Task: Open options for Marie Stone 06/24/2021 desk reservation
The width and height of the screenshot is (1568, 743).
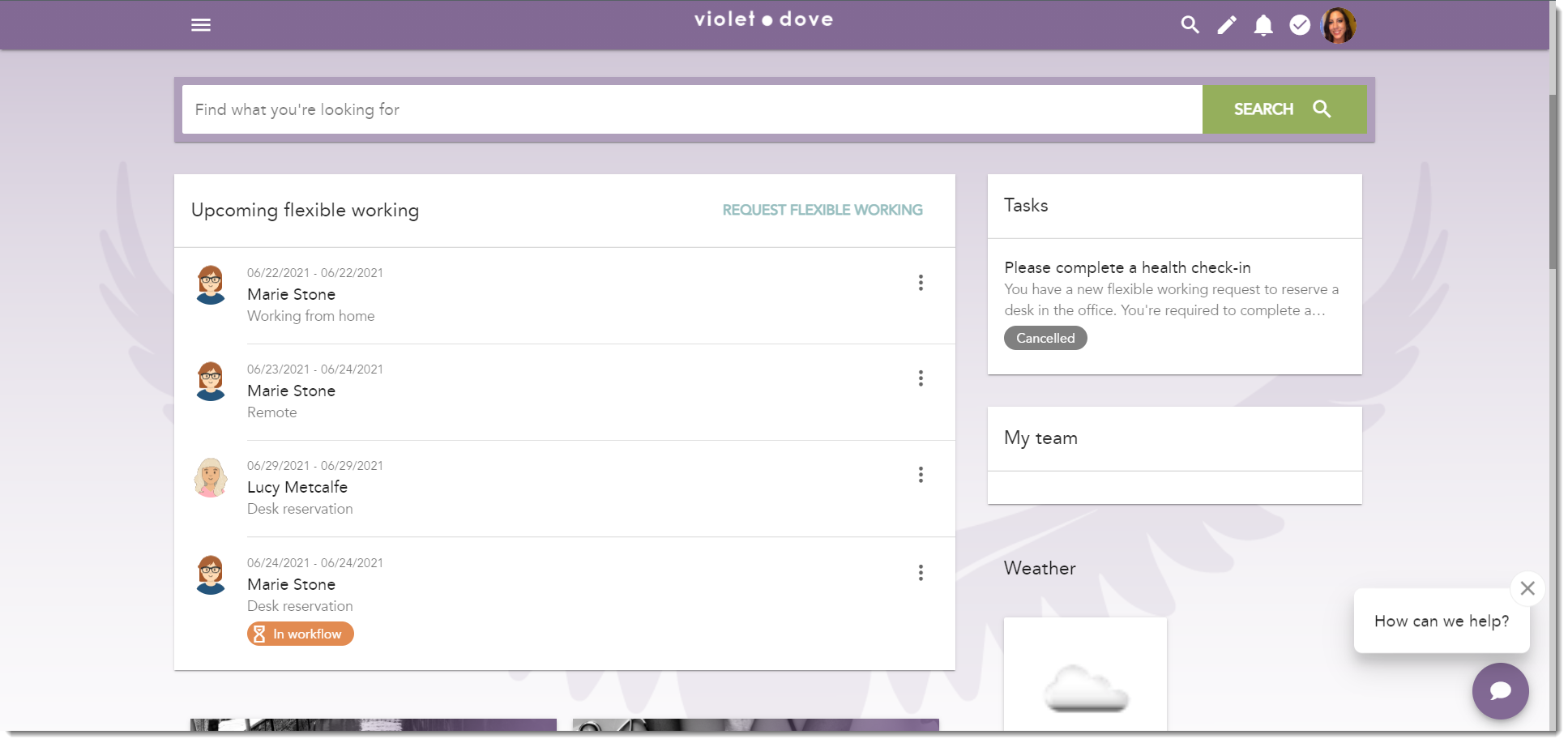Action: pyautogui.click(x=921, y=573)
